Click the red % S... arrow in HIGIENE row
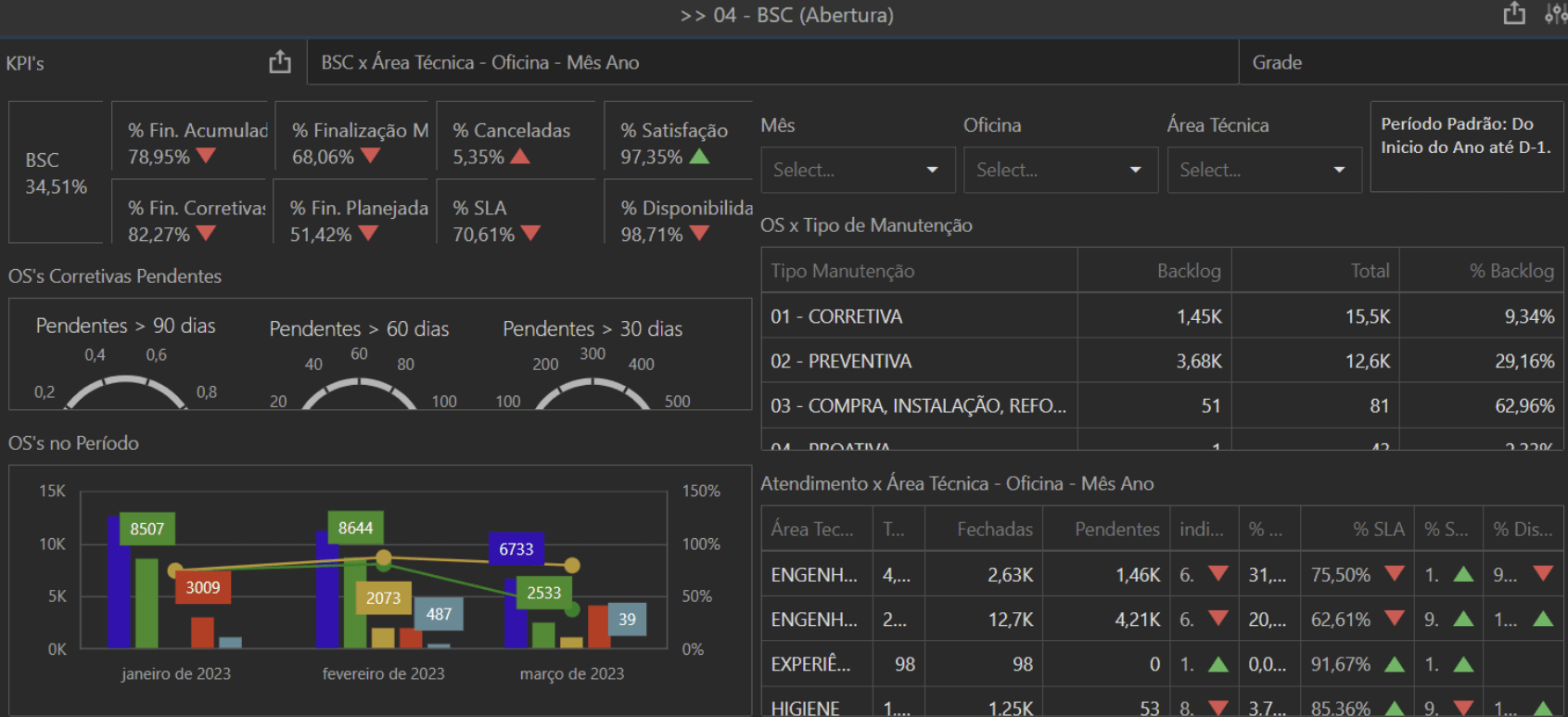The height and width of the screenshot is (717, 1568). coord(1463,708)
